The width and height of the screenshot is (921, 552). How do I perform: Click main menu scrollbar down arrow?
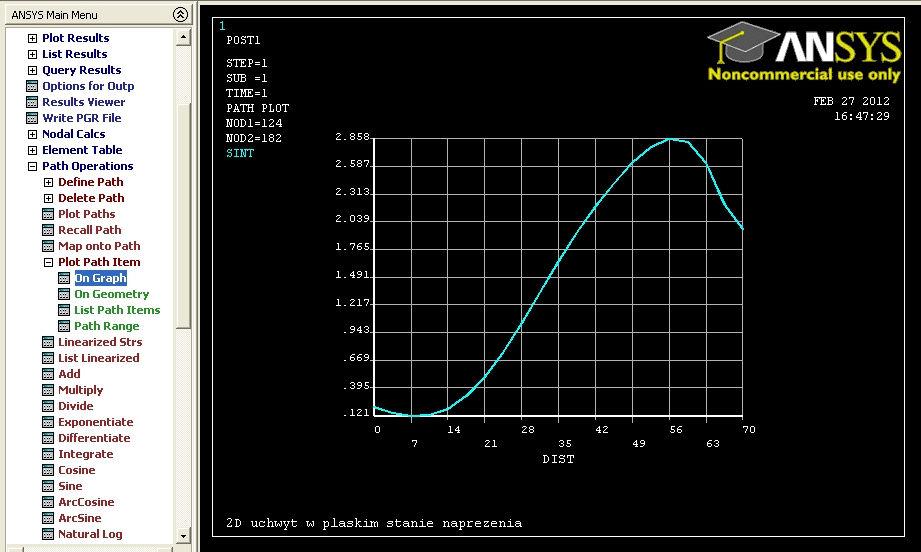(x=183, y=536)
